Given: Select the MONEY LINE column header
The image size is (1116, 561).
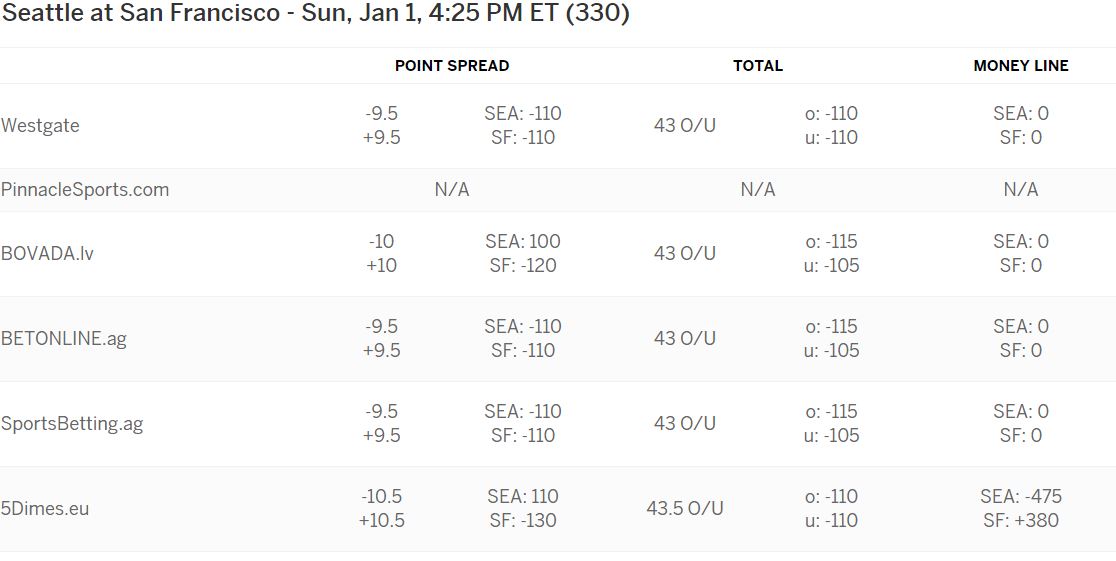Looking at the screenshot, I should (1021, 66).
